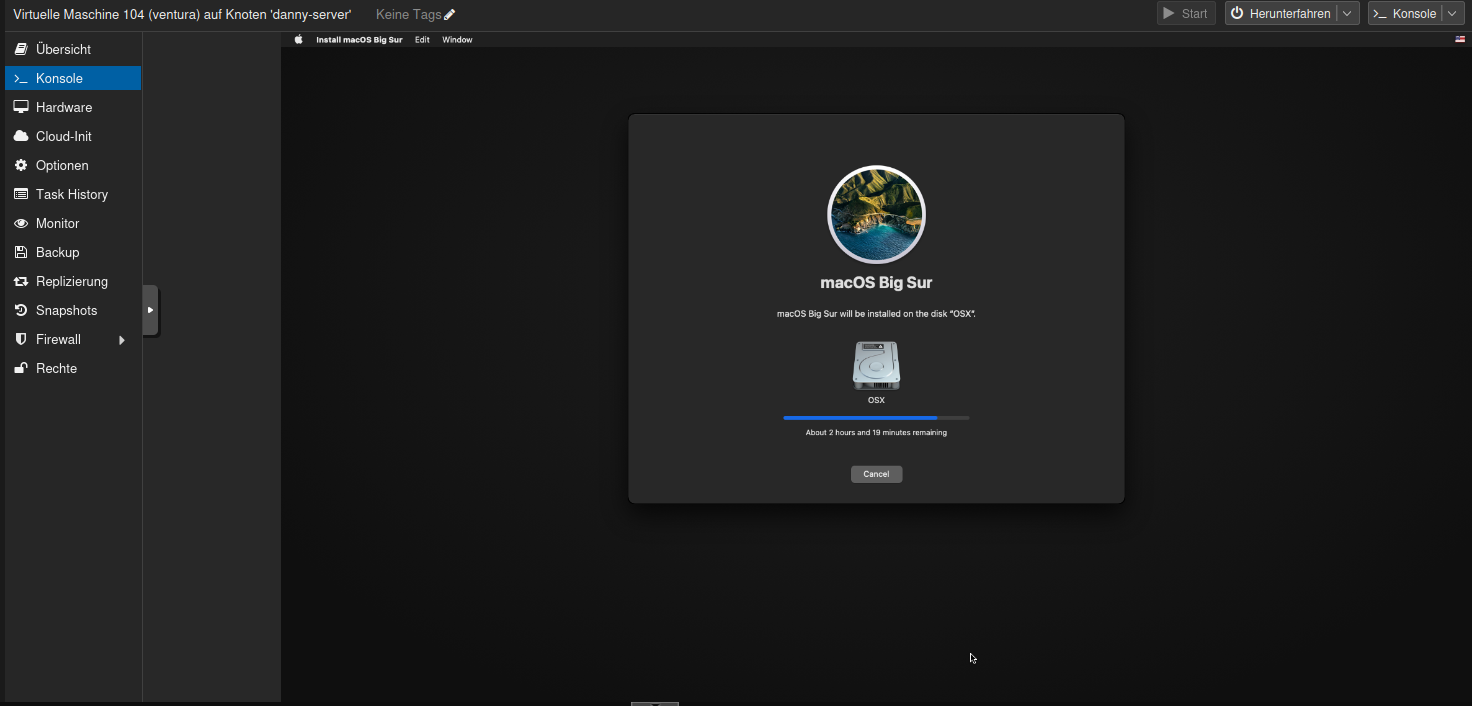Select the OSX disk drive icon
Screen dimensions: 1472x706
(x=876, y=365)
